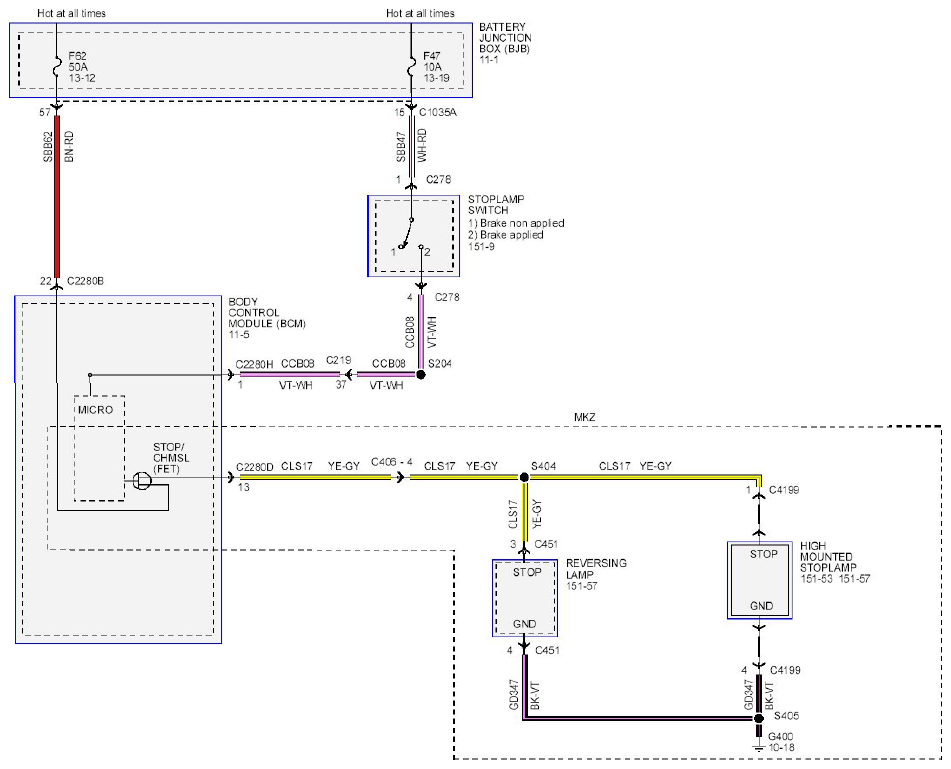Click the C1035A connector label
The image size is (951, 769).
(438, 112)
